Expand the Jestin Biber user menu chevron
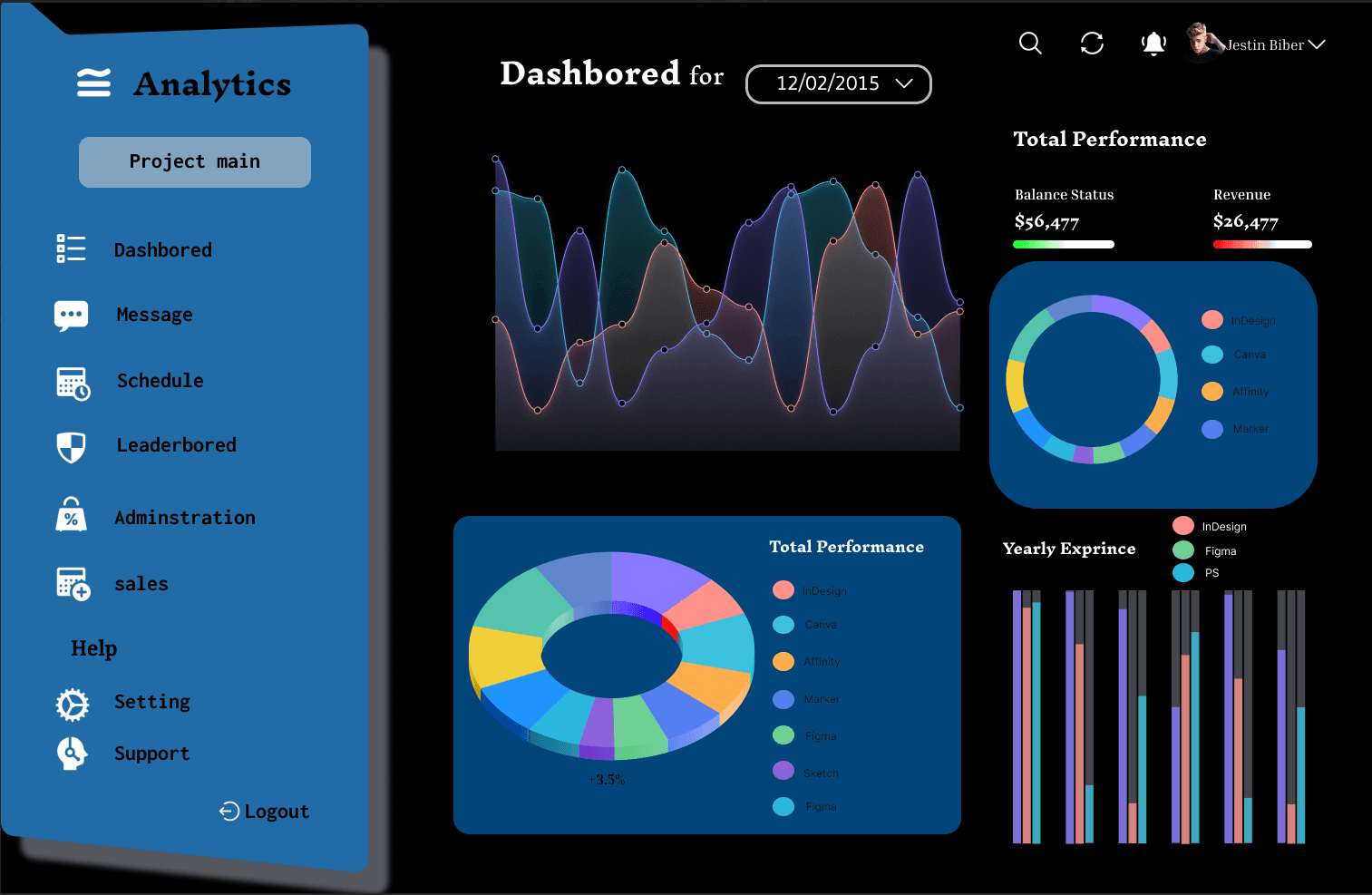 click(x=1317, y=44)
